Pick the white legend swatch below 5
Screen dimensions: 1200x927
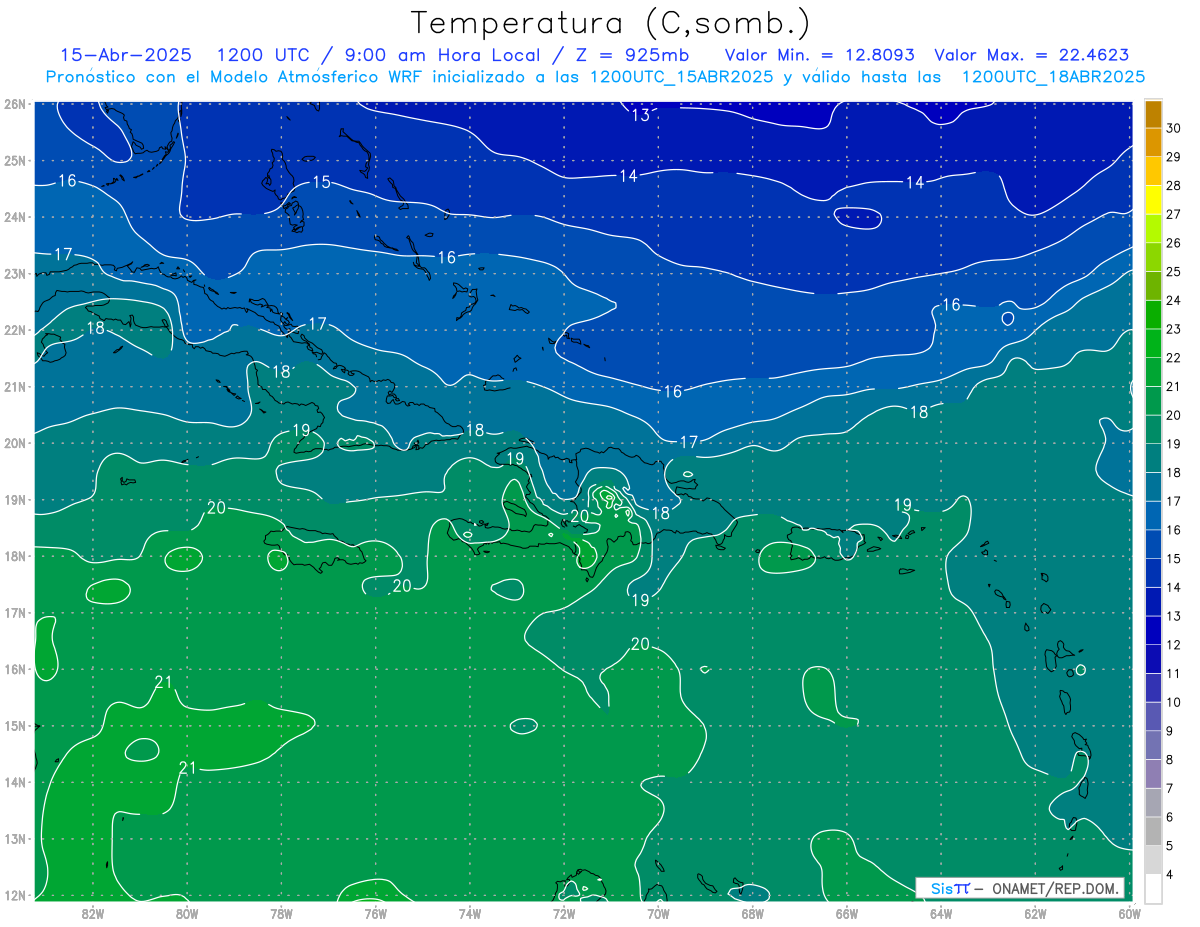(x=1153, y=888)
